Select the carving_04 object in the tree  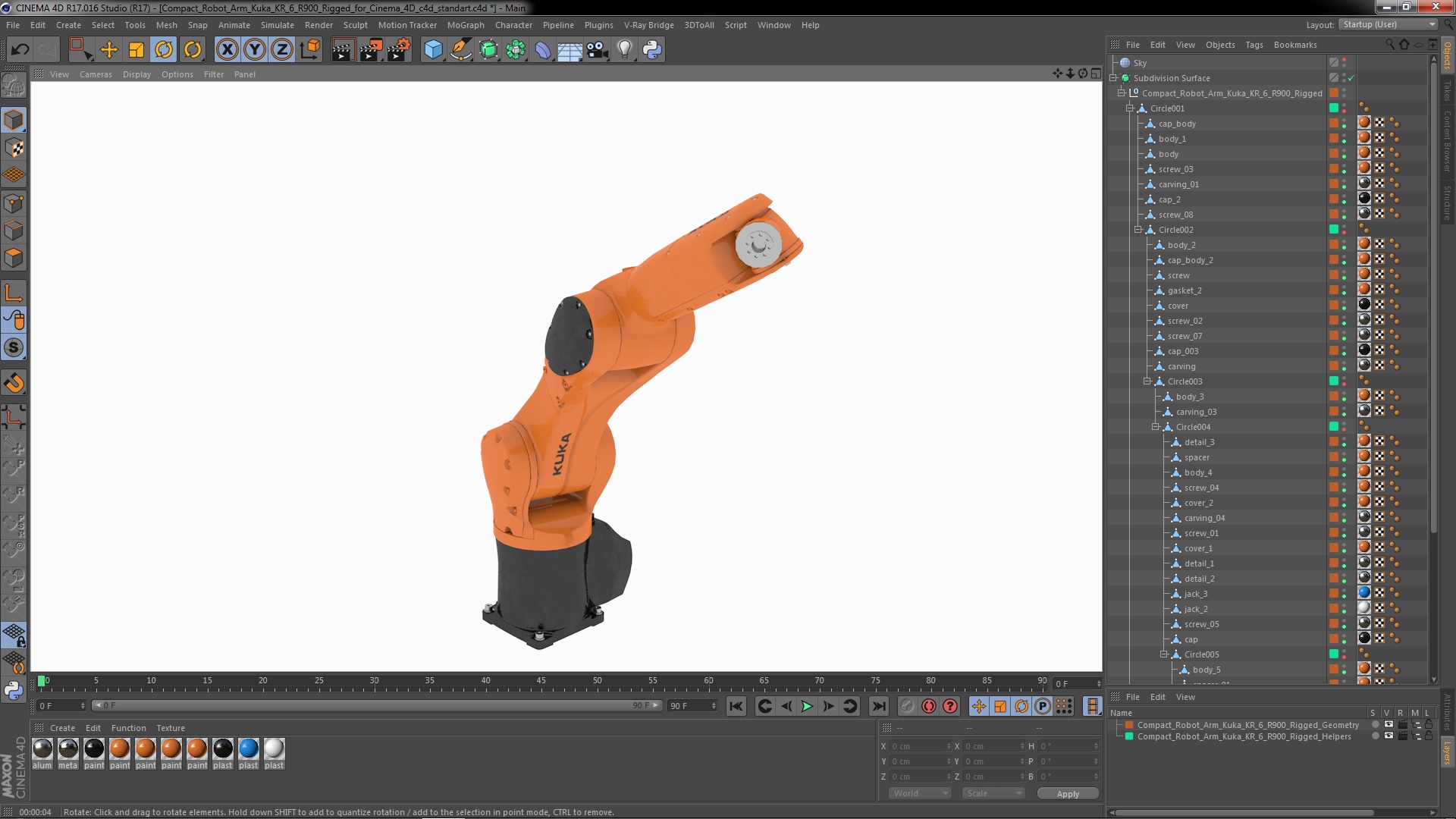pyautogui.click(x=1204, y=518)
